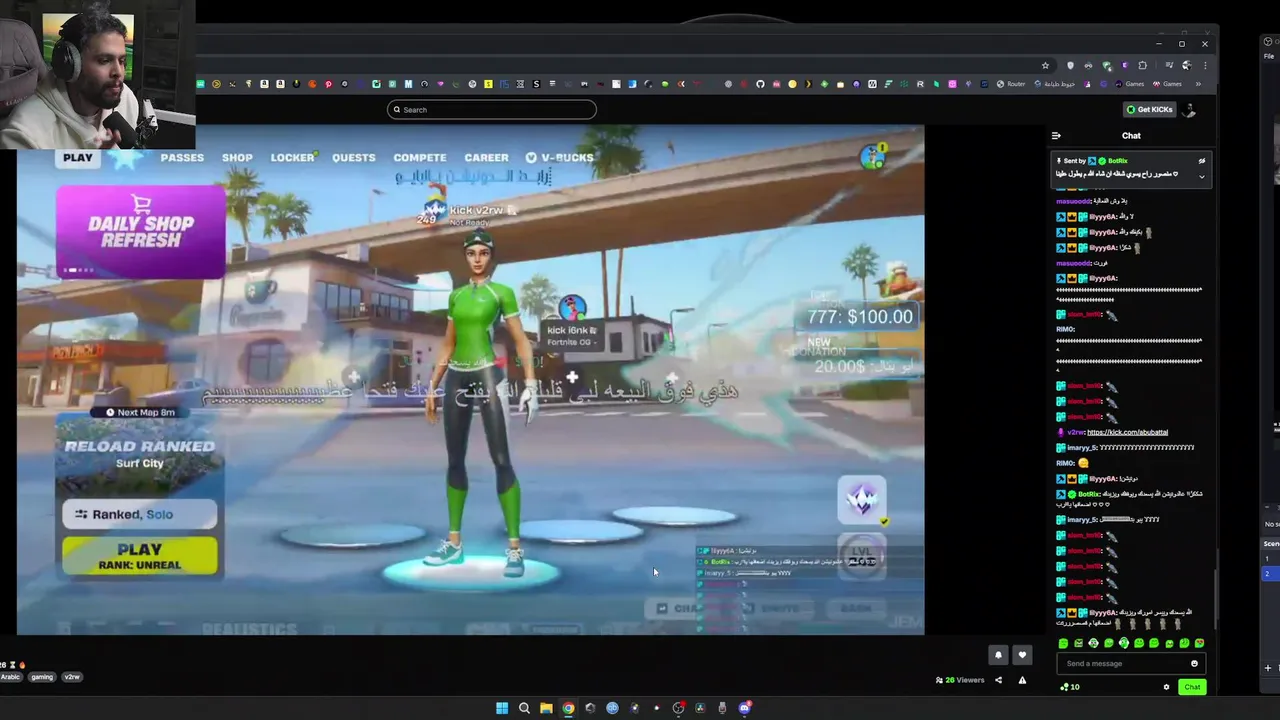Click the Chat panel header title
The image size is (1280, 720).
click(x=1131, y=136)
